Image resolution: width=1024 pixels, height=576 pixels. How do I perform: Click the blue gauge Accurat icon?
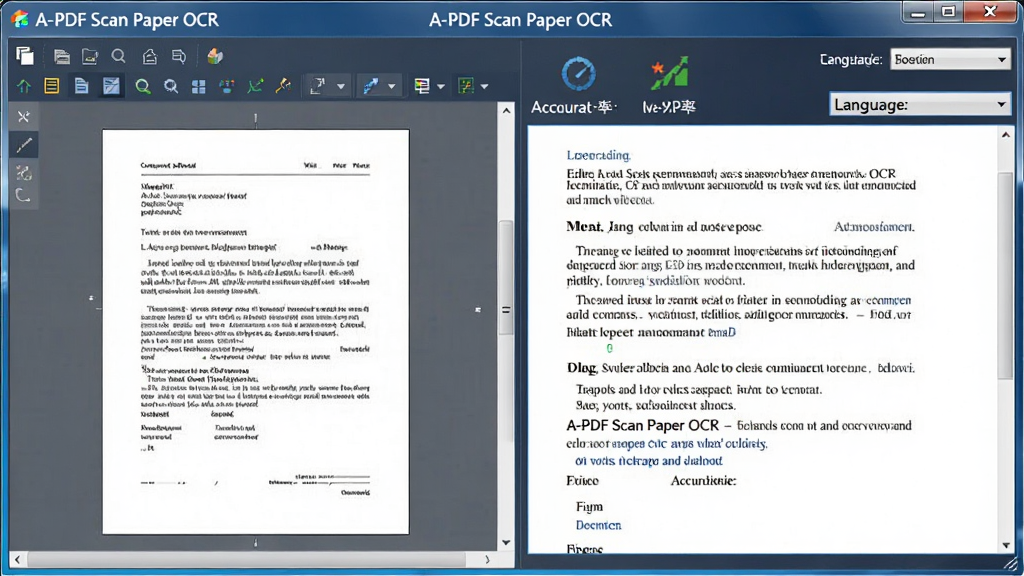coord(579,74)
